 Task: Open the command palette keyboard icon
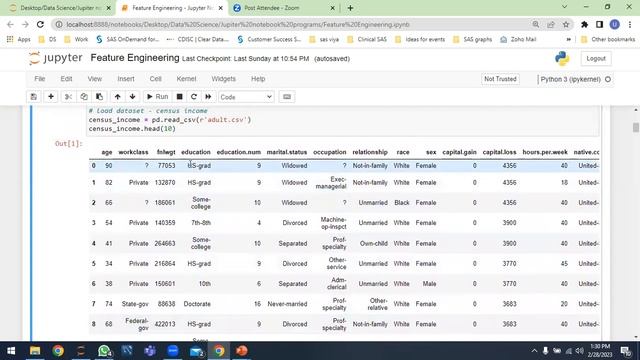pos(287,97)
